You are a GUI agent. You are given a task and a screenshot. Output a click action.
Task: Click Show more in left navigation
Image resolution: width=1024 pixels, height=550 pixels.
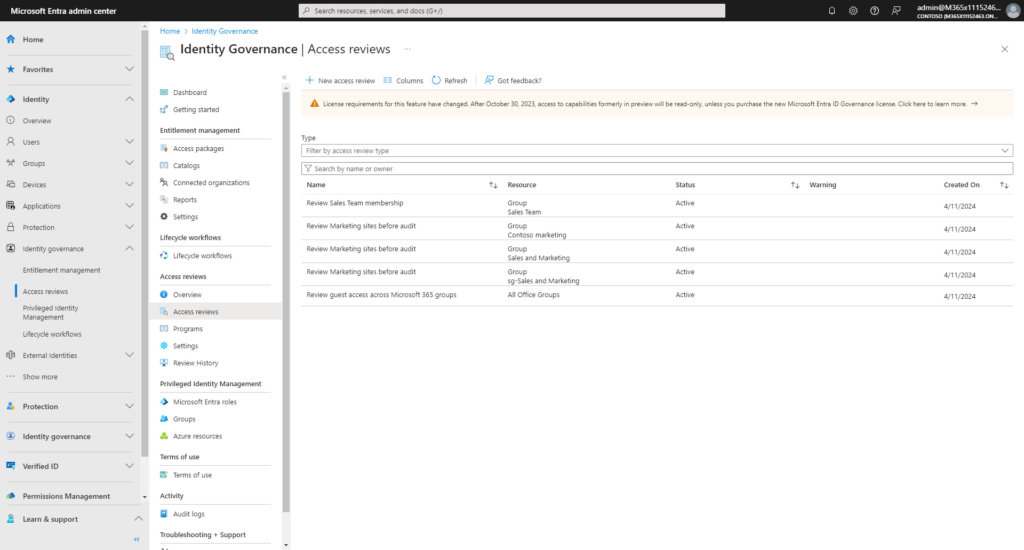pyautogui.click(x=40, y=377)
